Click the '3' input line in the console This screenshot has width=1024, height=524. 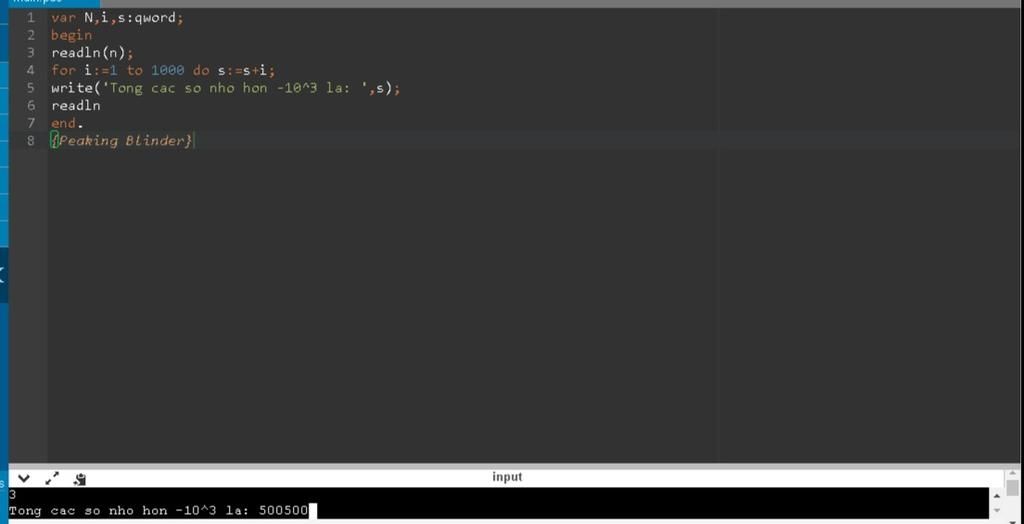point(12,495)
